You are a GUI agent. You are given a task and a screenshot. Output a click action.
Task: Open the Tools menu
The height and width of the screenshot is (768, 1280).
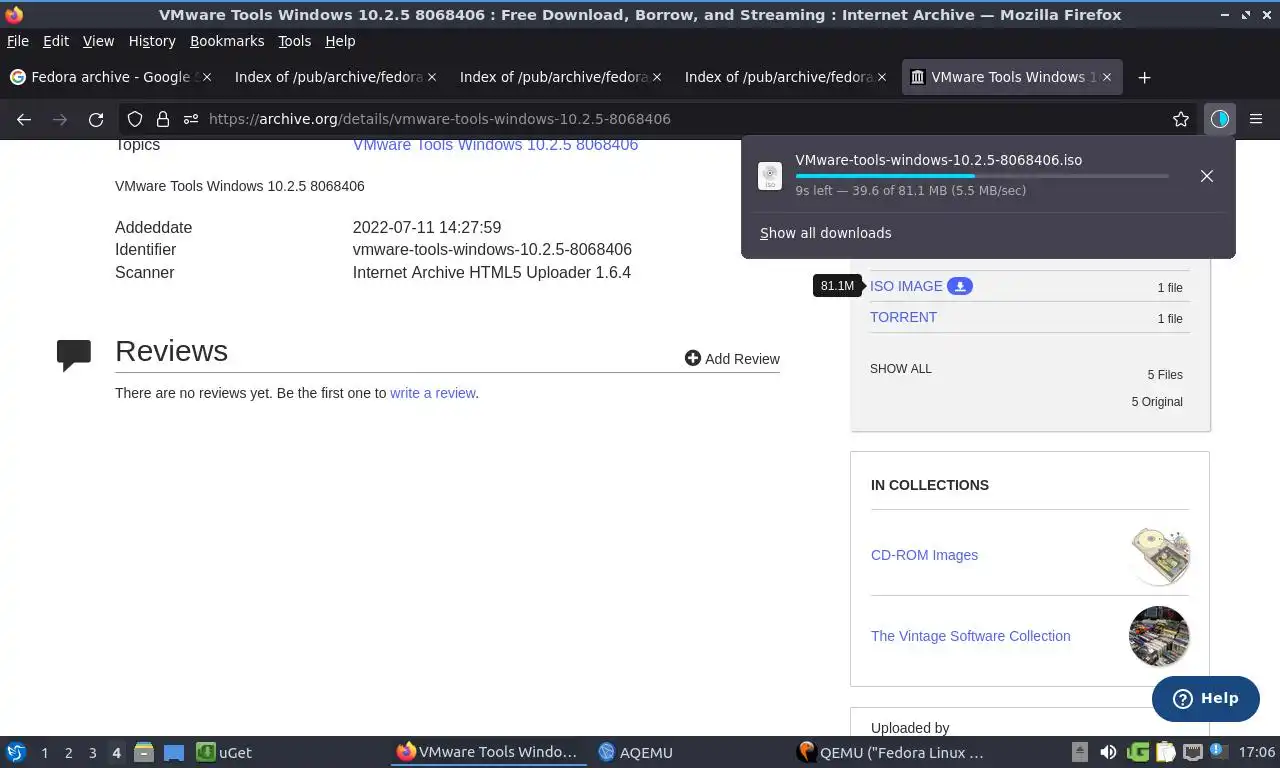coord(295,41)
